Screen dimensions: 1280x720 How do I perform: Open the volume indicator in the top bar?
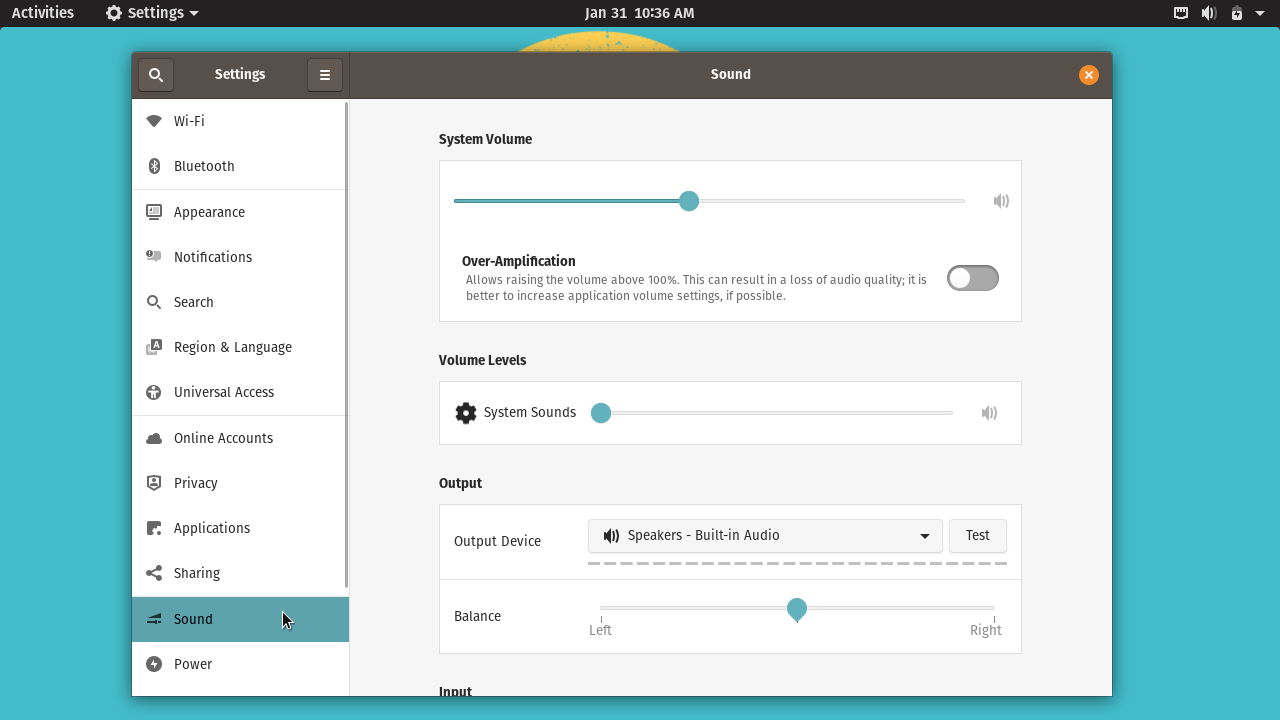click(1209, 13)
